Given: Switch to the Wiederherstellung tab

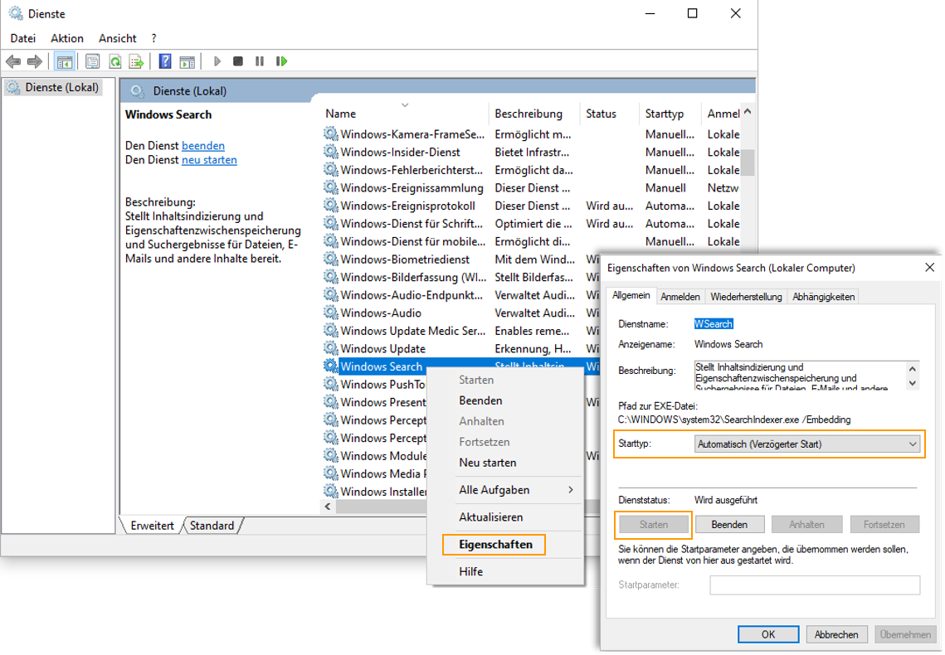Looking at the screenshot, I should [746, 296].
